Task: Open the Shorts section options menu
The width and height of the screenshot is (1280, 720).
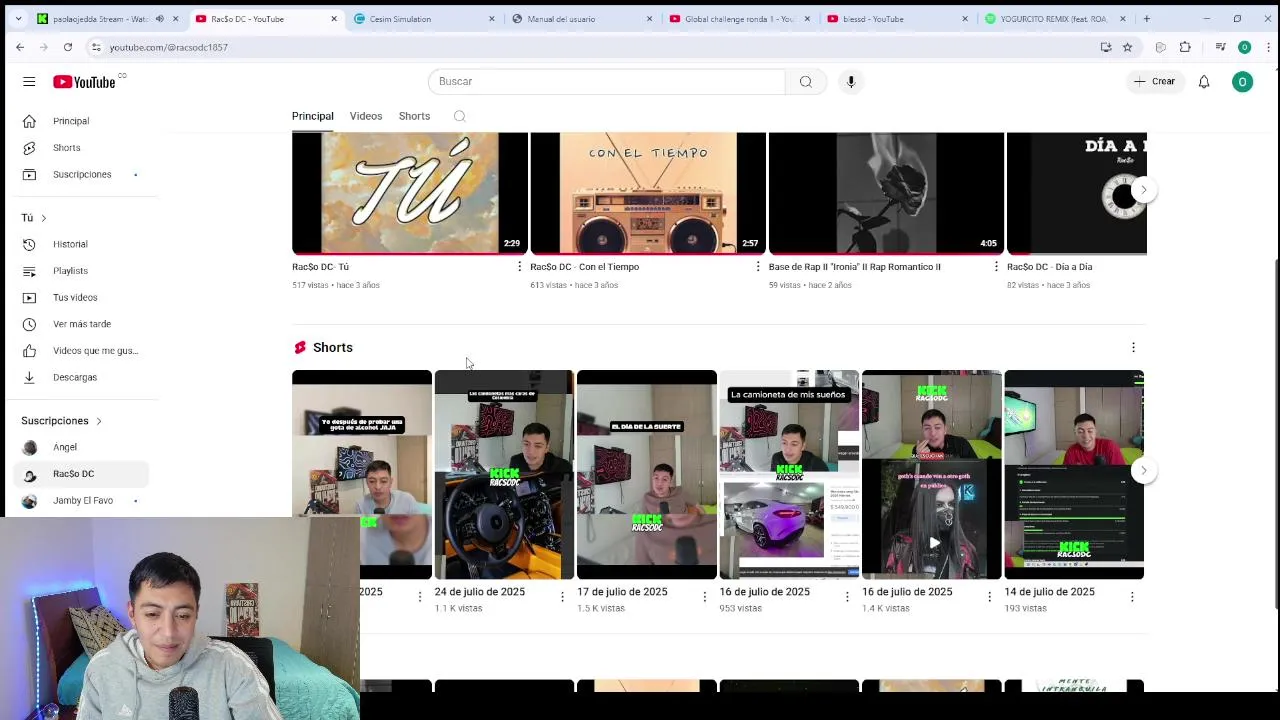Action: click(1133, 347)
